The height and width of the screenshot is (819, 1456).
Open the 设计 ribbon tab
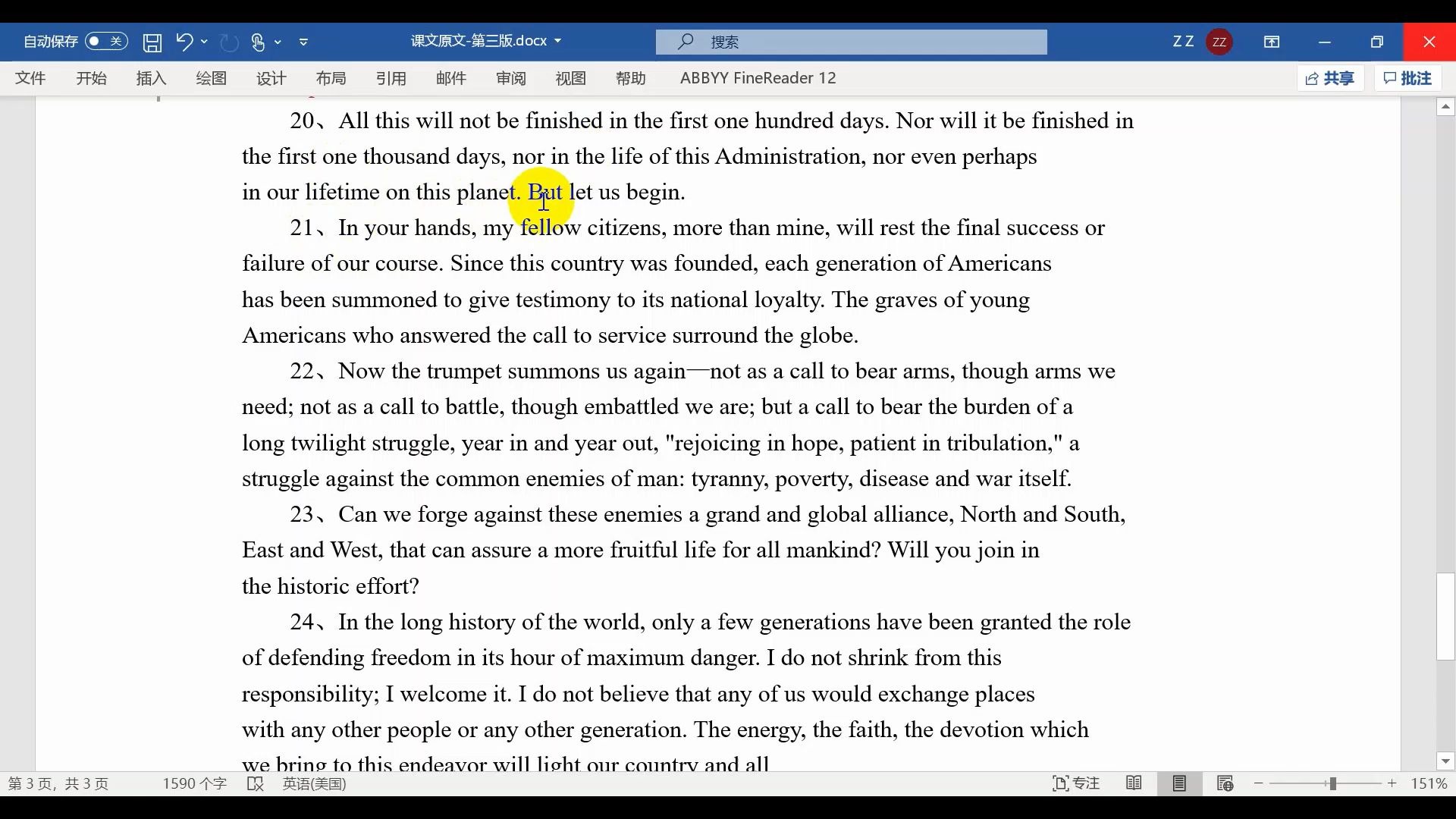271,78
